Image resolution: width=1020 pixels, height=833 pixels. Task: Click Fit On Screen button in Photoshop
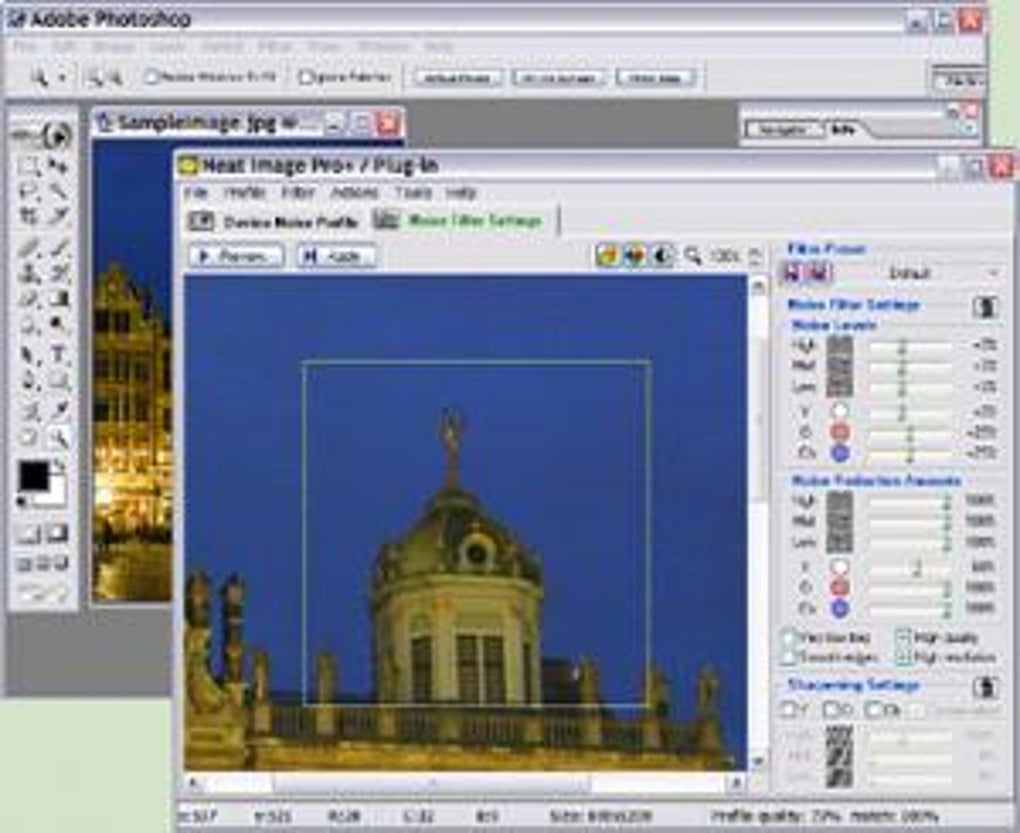pyautogui.click(x=559, y=78)
